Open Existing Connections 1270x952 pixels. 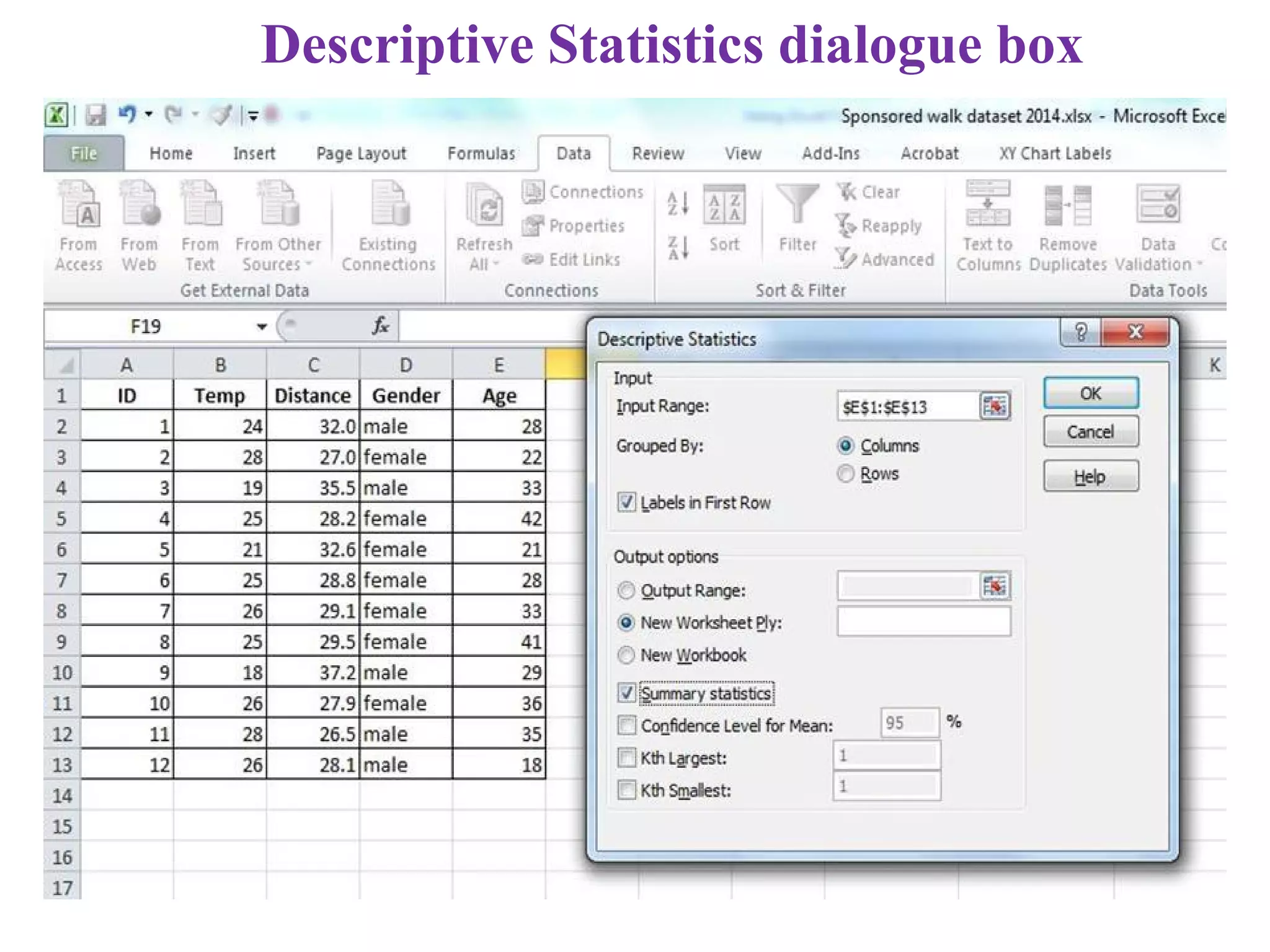389,226
